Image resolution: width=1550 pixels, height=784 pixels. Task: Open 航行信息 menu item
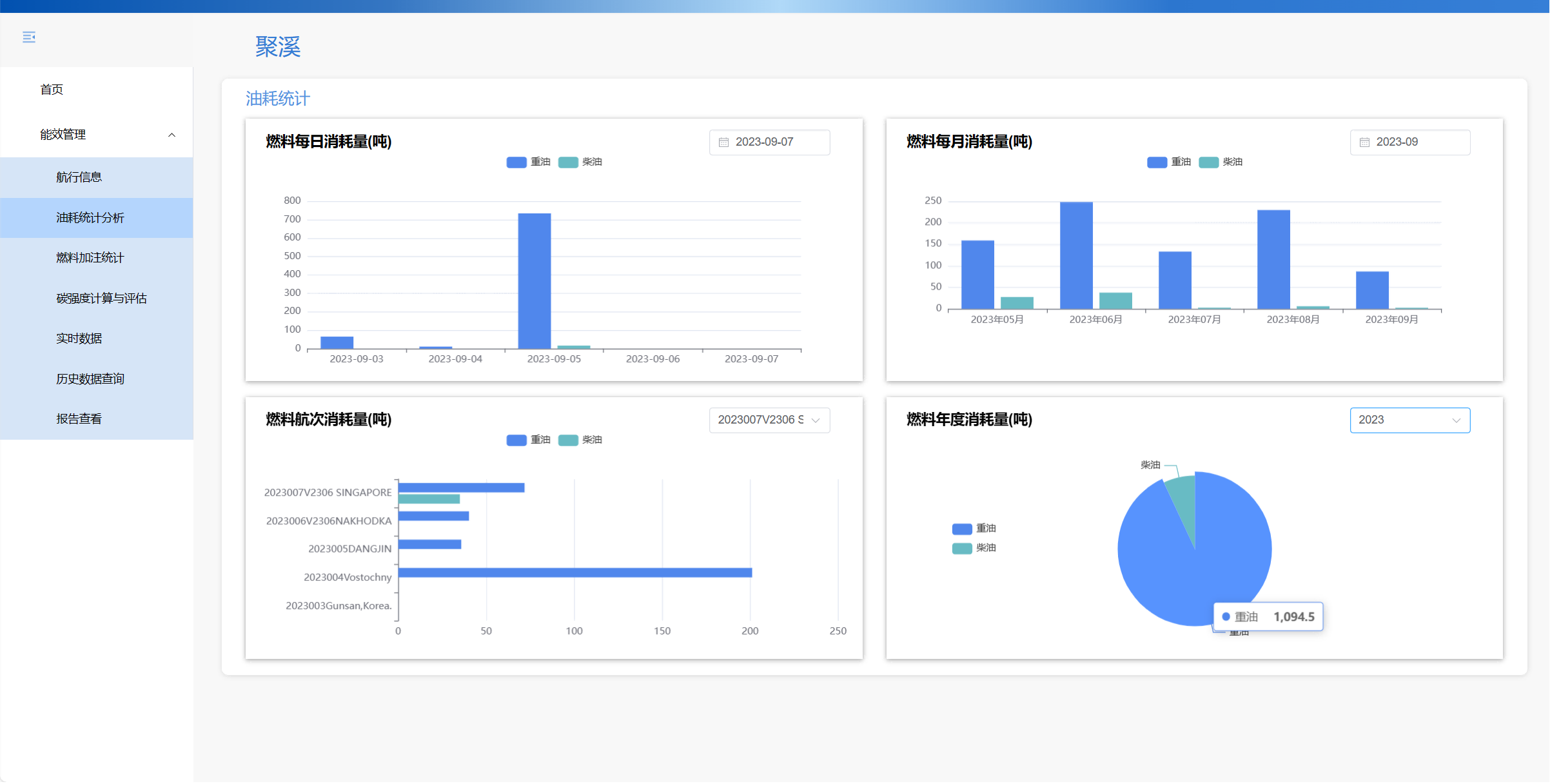pyautogui.click(x=79, y=177)
